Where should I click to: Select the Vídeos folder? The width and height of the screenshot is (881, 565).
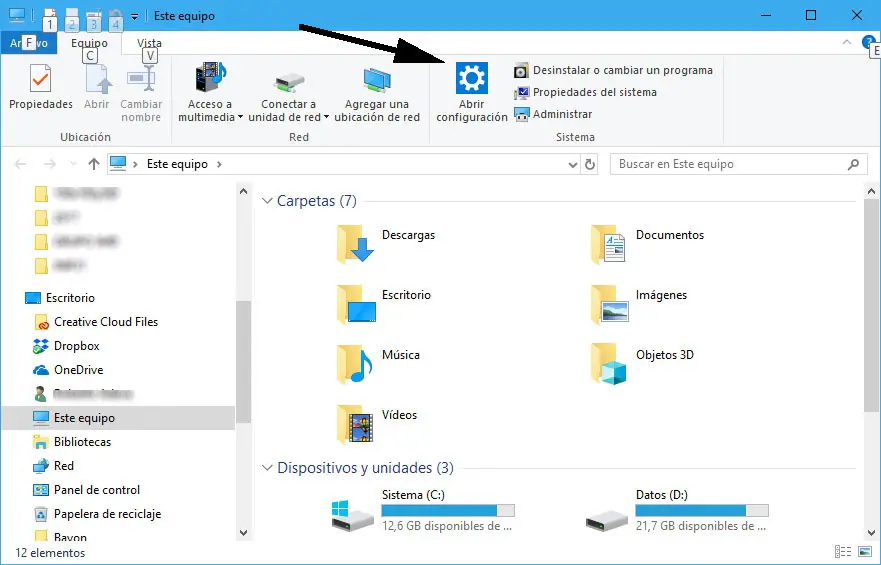click(378, 423)
